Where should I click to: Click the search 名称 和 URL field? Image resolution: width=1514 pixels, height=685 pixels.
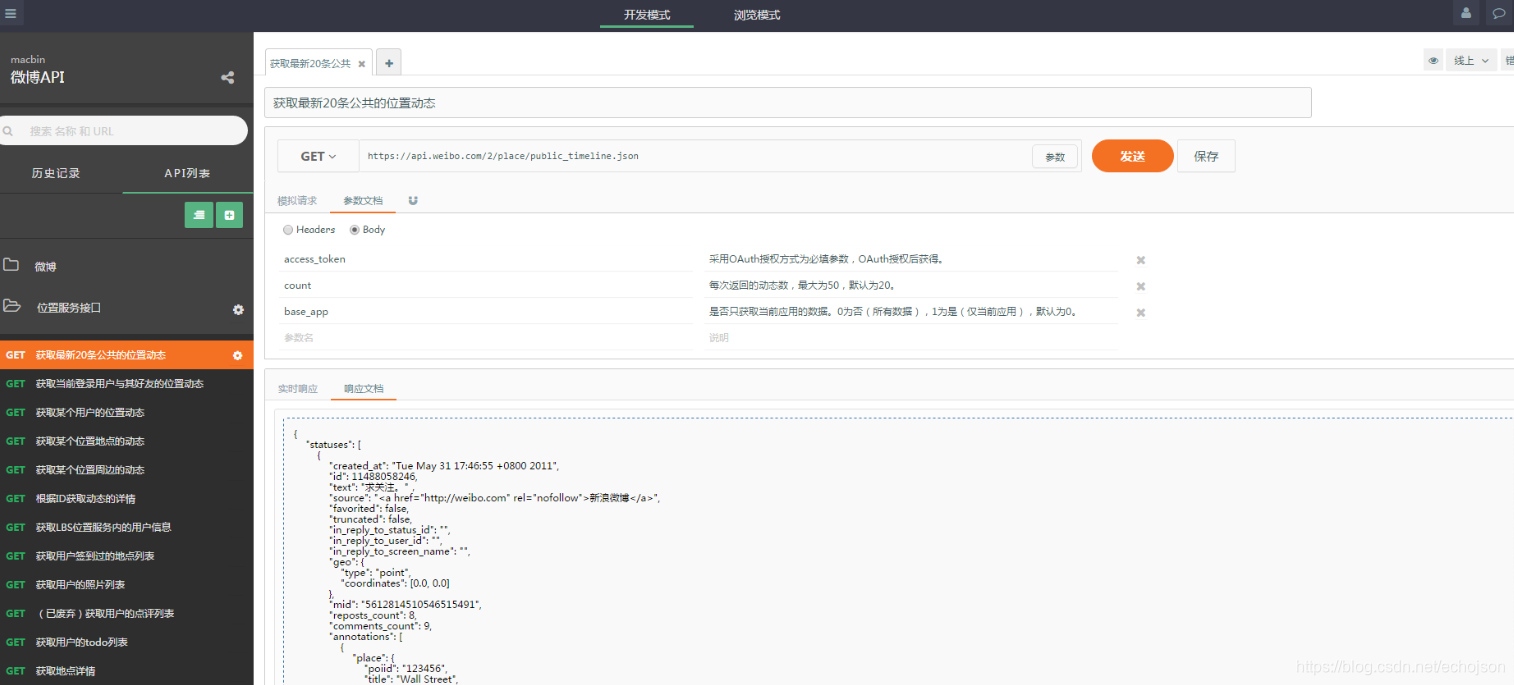click(124, 130)
